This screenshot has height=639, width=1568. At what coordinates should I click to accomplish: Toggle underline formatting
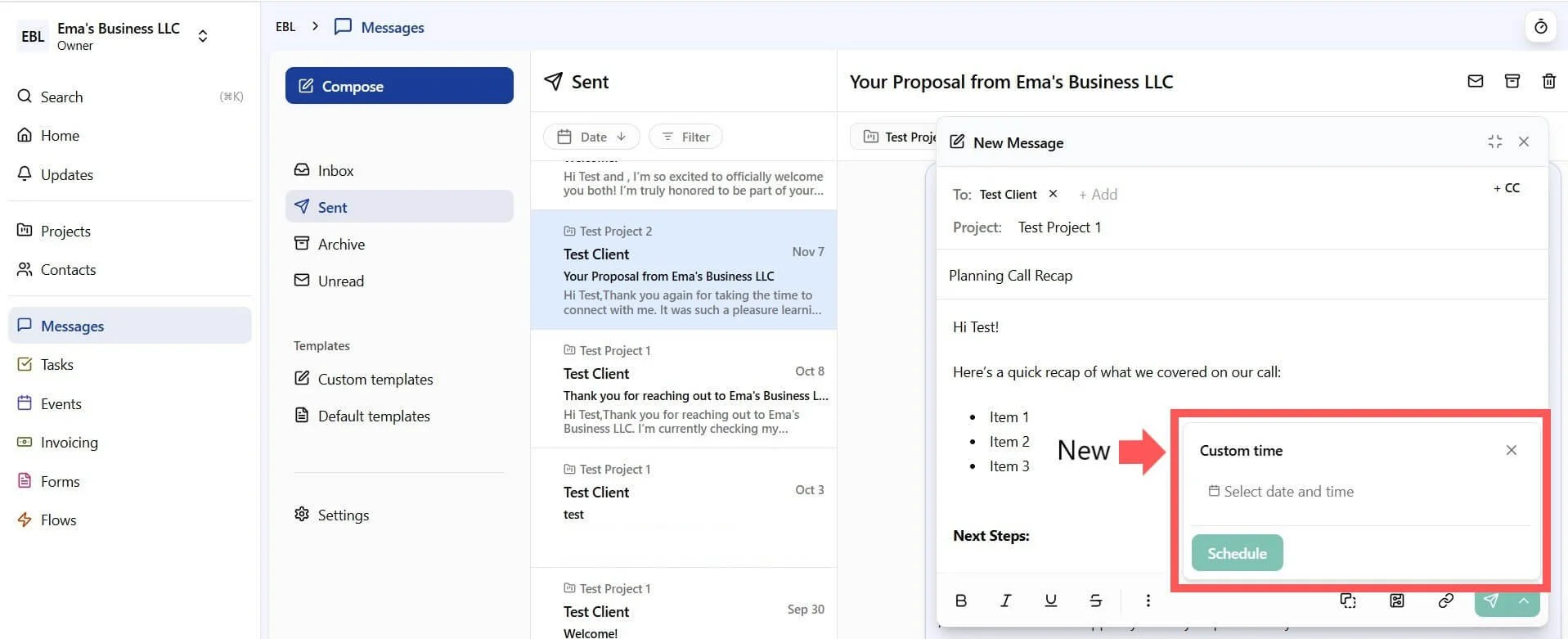tap(1050, 601)
